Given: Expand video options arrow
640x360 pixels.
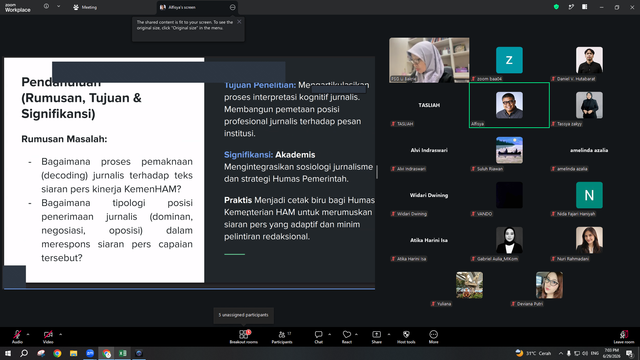Looking at the screenshot, I should (60, 334).
